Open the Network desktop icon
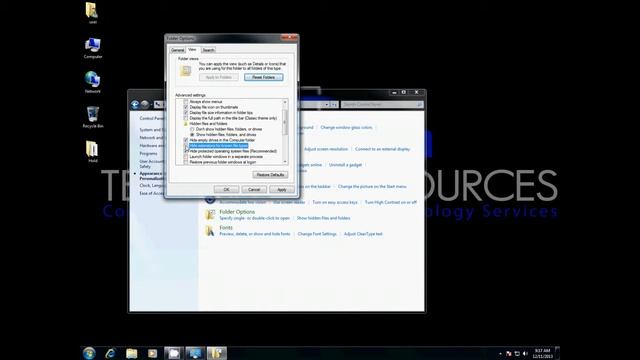 coord(93,82)
